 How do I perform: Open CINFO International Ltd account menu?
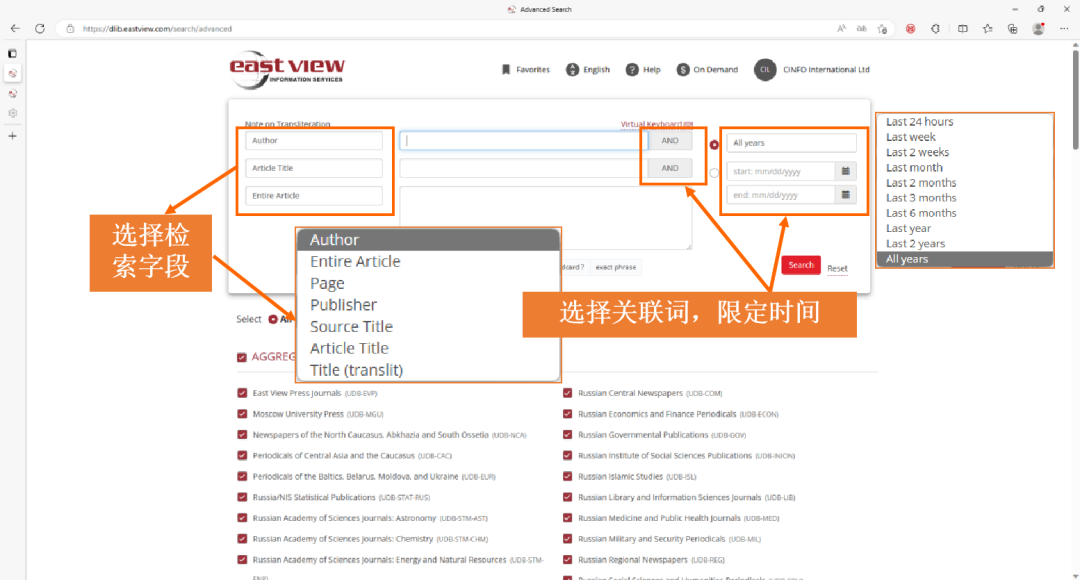click(812, 70)
